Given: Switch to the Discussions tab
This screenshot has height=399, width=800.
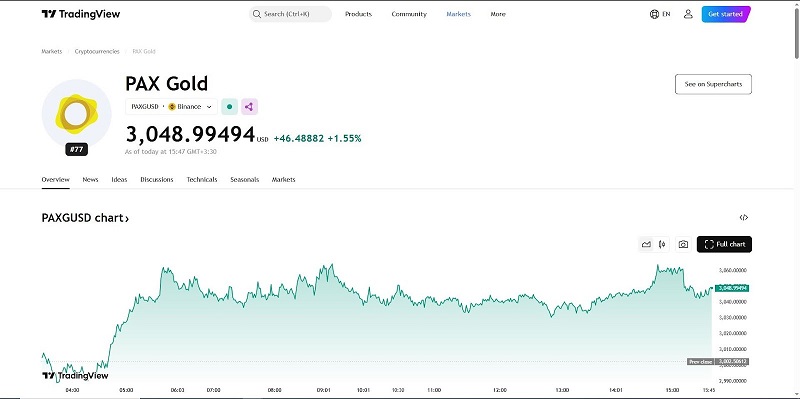Looking at the screenshot, I should point(157,180).
